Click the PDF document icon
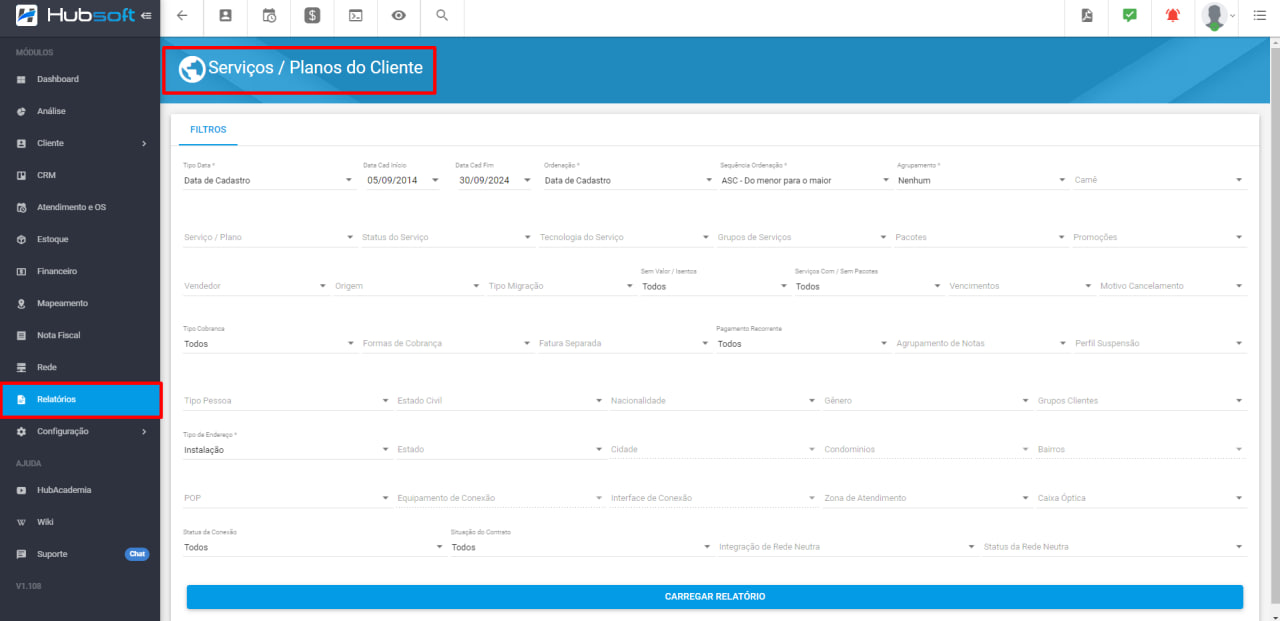Viewport: 1280px width, 621px height. point(1087,15)
